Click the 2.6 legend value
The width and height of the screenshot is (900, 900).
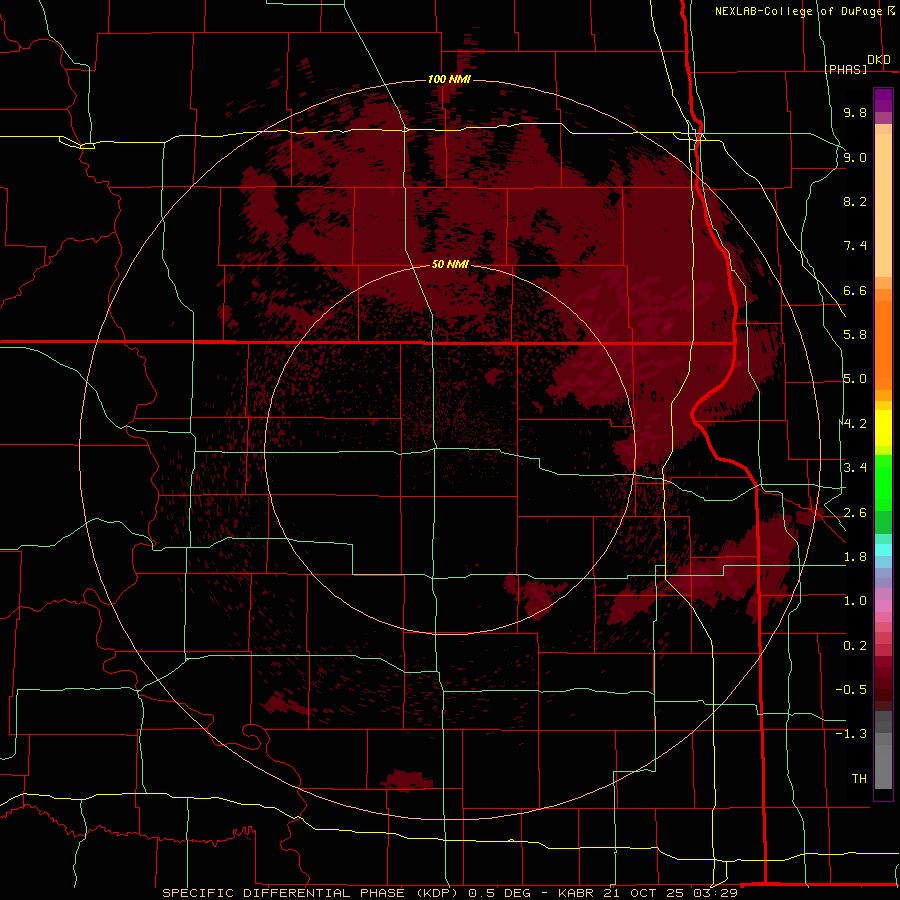[855, 512]
